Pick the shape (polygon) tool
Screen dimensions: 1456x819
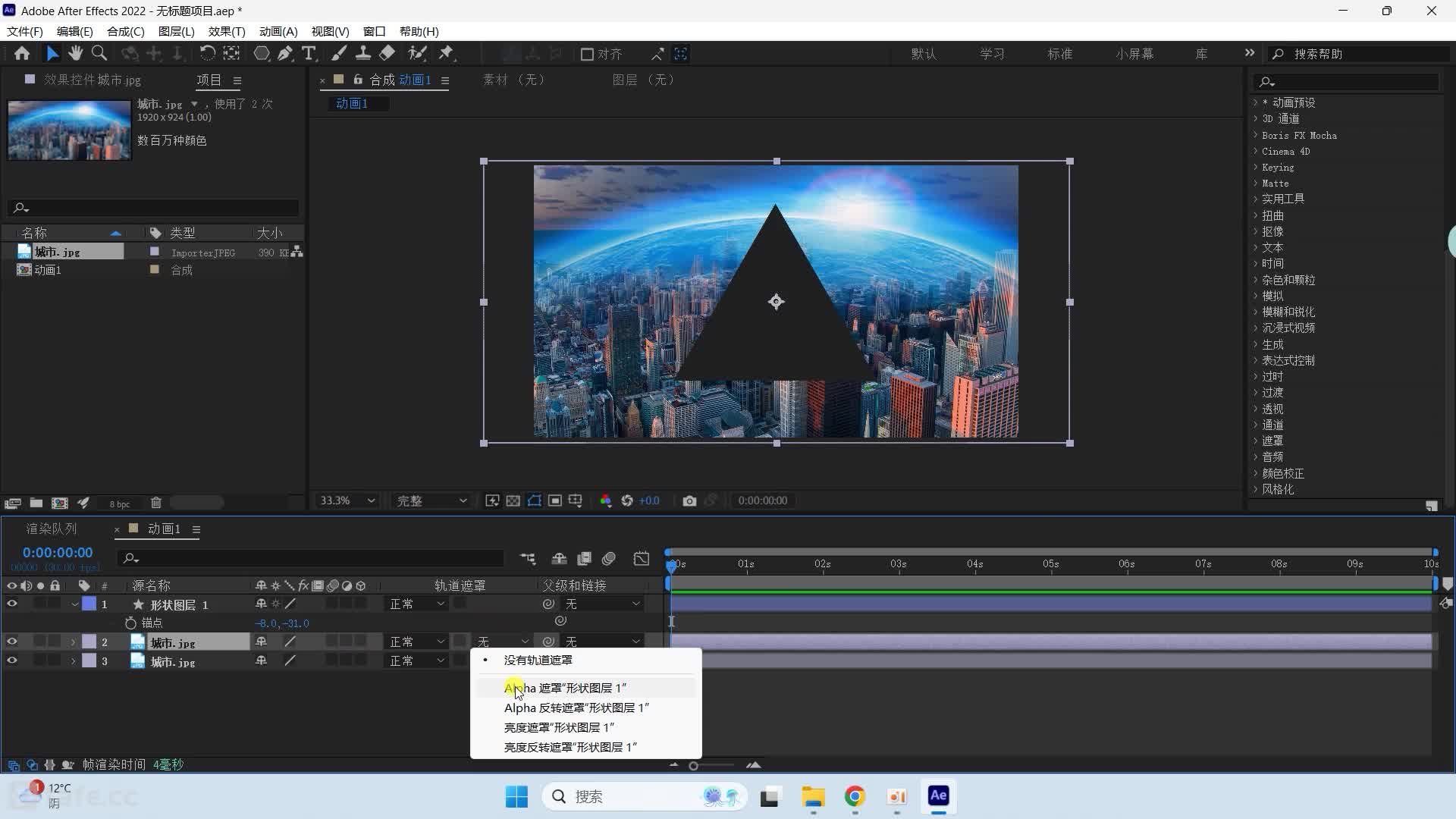click(261, 54)
